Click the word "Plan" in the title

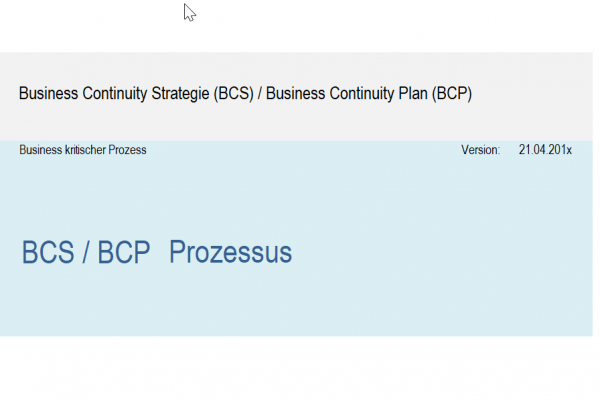410,94
